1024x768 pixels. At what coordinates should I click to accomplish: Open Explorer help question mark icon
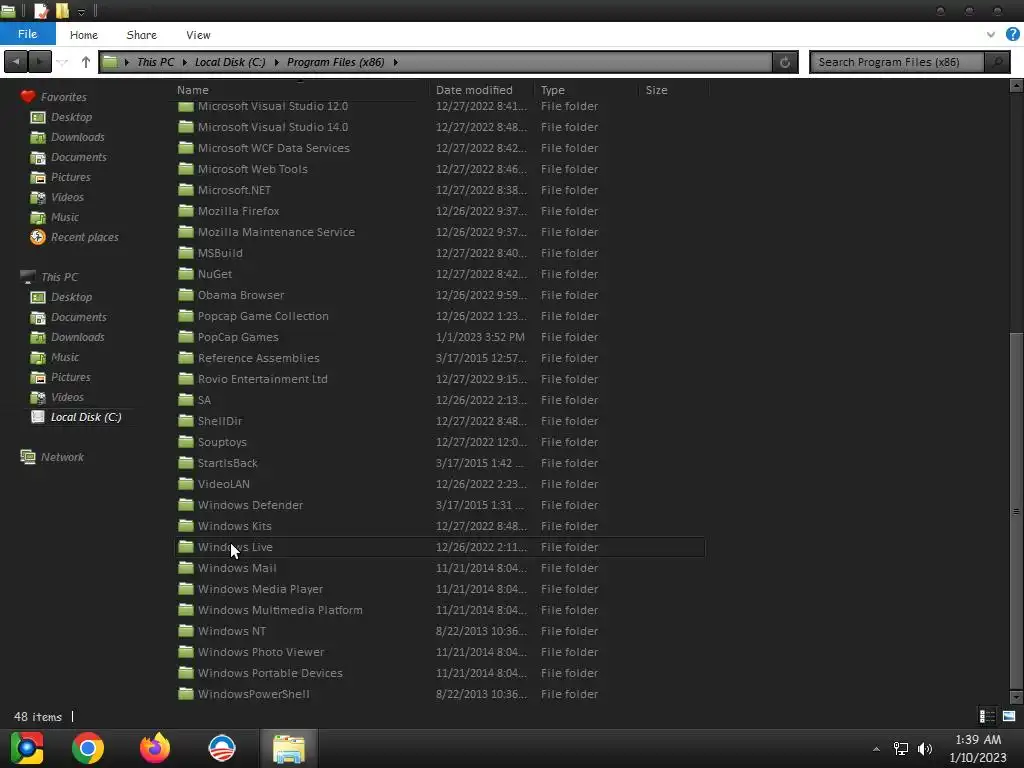[1013, 35]
